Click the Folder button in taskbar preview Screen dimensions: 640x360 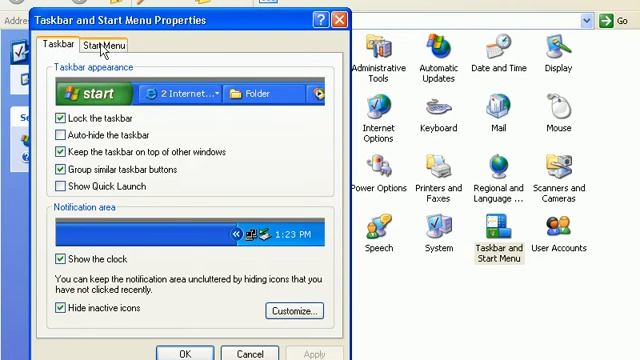point(264,94)
